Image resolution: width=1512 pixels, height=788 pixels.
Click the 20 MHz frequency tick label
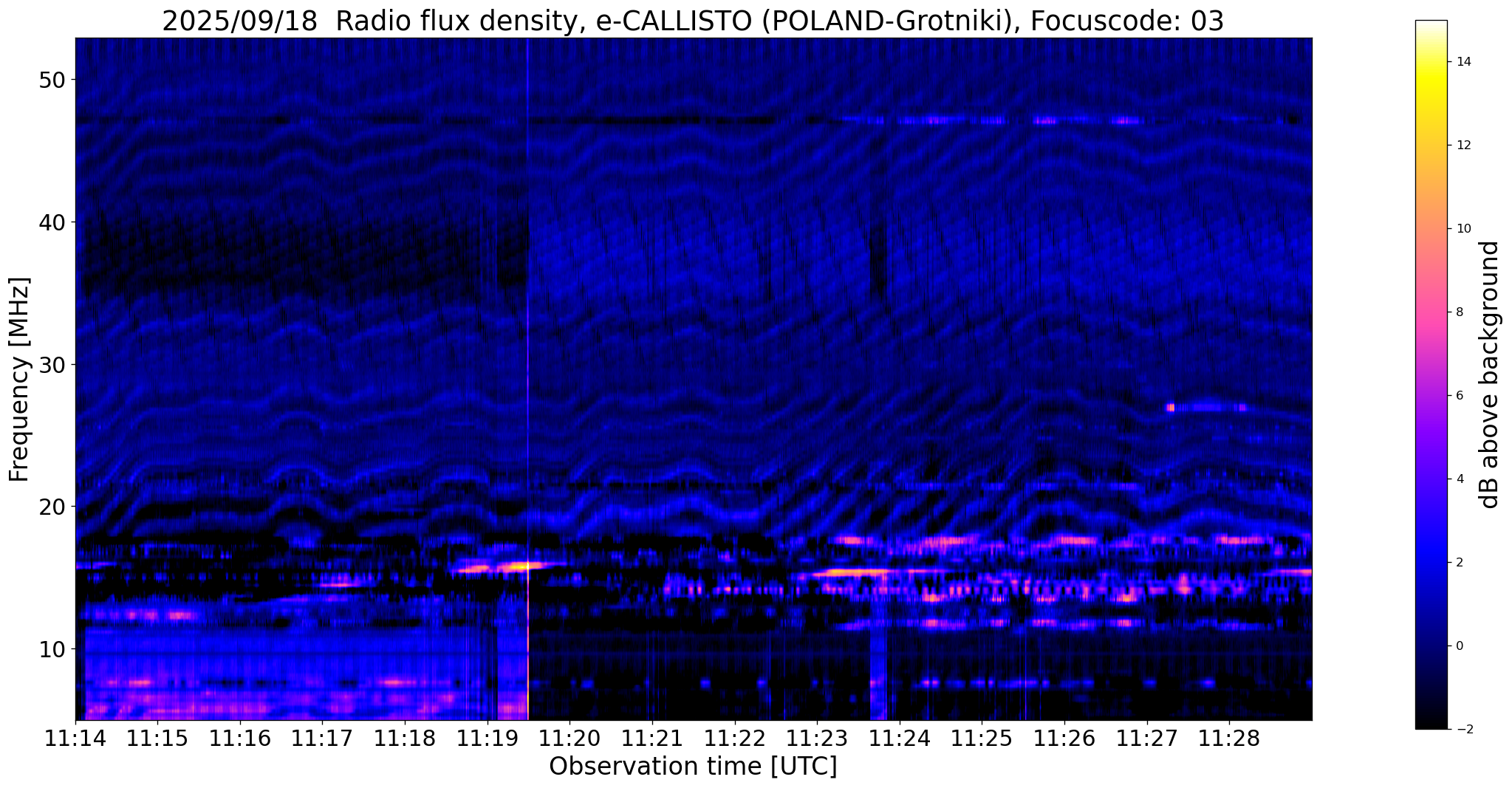pyautogui.click(x=52, y=507)
